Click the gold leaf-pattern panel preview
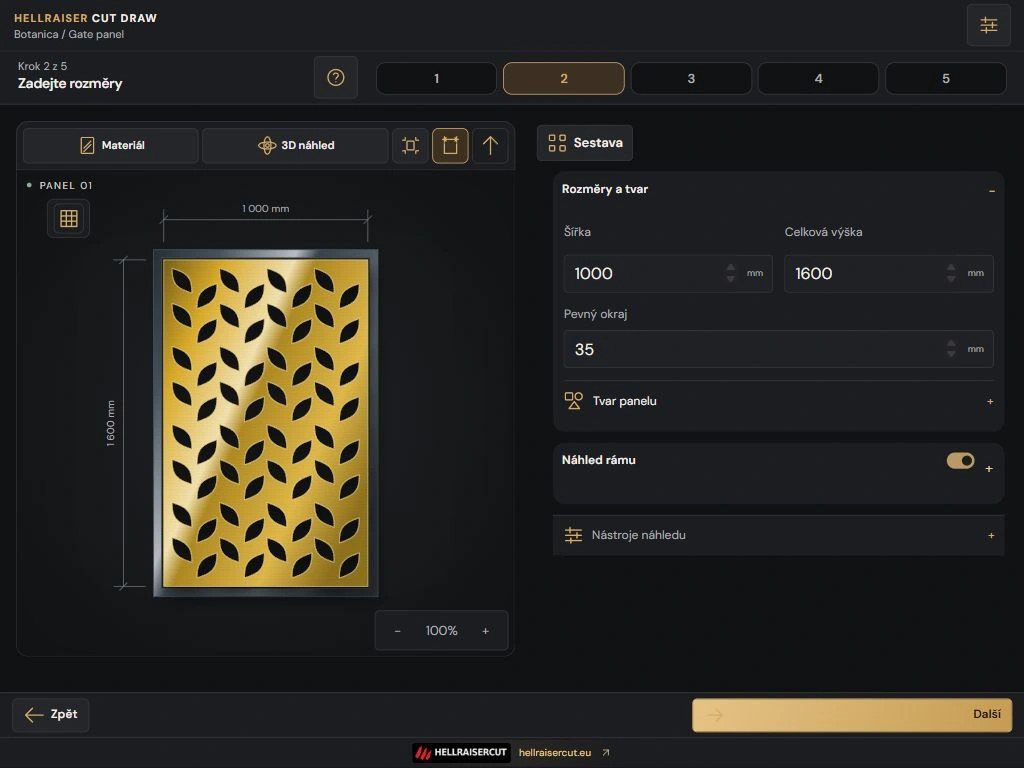Viewport: 1024px width, 768px height. (x=266, y=423)
